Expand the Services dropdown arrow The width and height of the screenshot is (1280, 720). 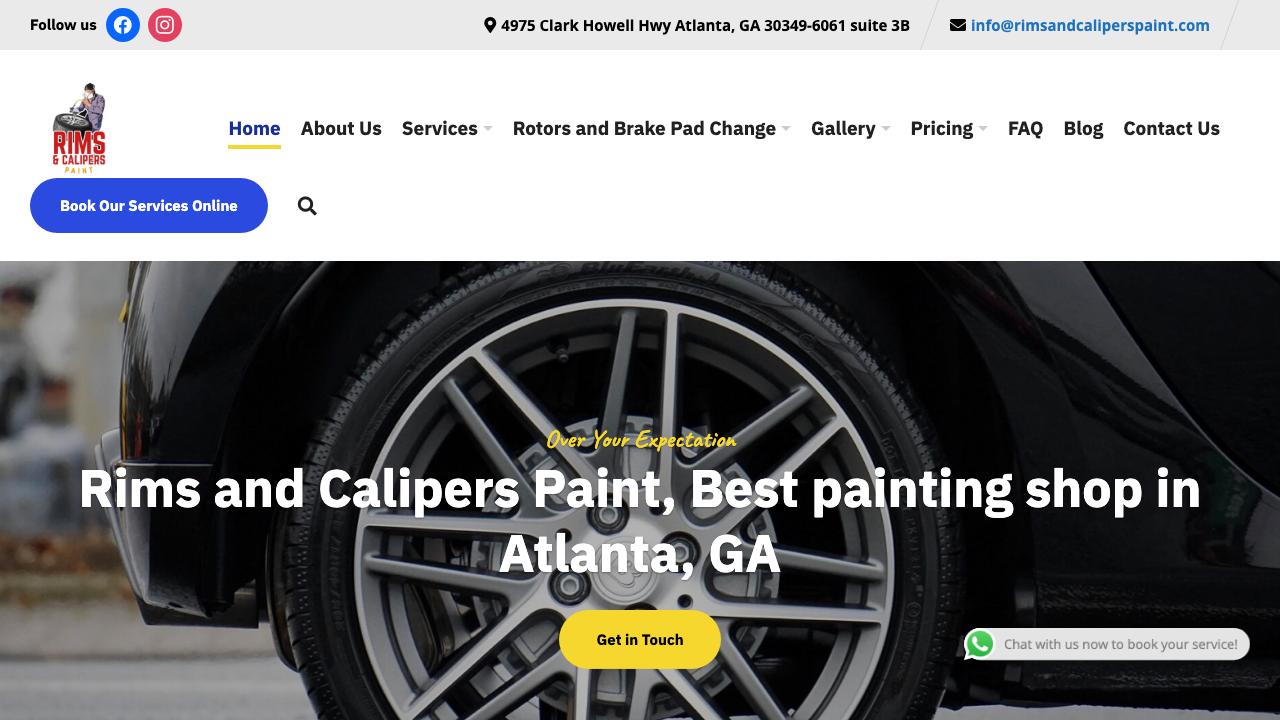click(x=488, y=129)
